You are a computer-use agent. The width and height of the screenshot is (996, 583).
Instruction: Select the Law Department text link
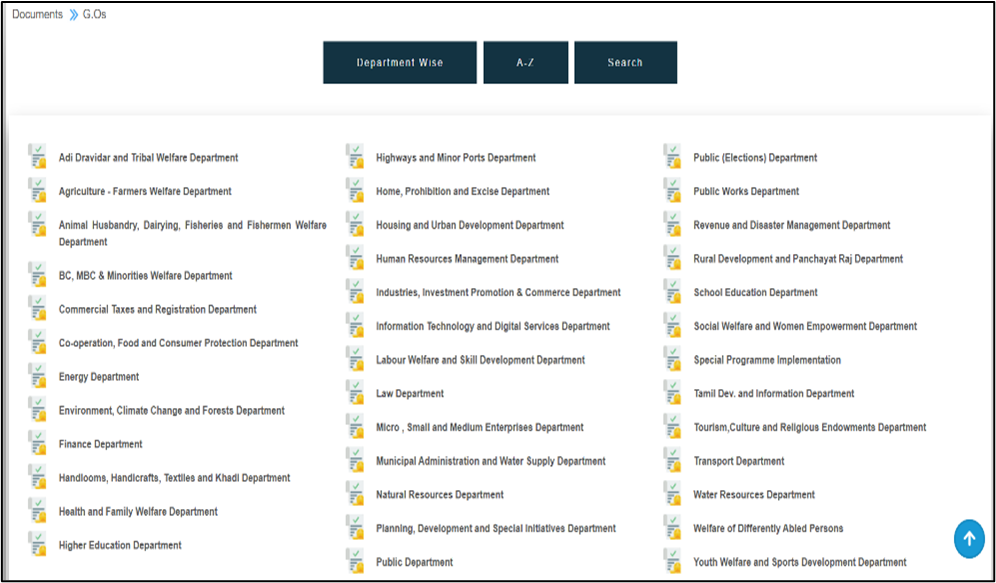[x=410, y=393]
